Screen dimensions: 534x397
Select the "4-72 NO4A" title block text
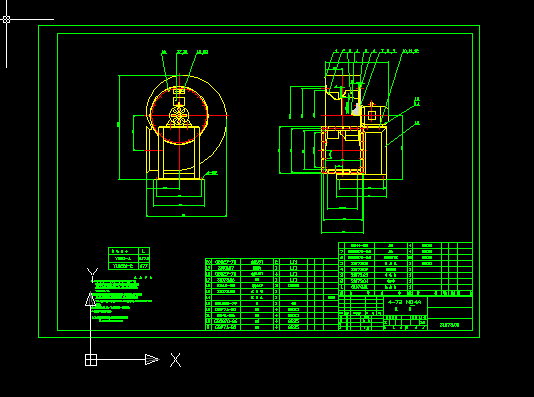405,302
